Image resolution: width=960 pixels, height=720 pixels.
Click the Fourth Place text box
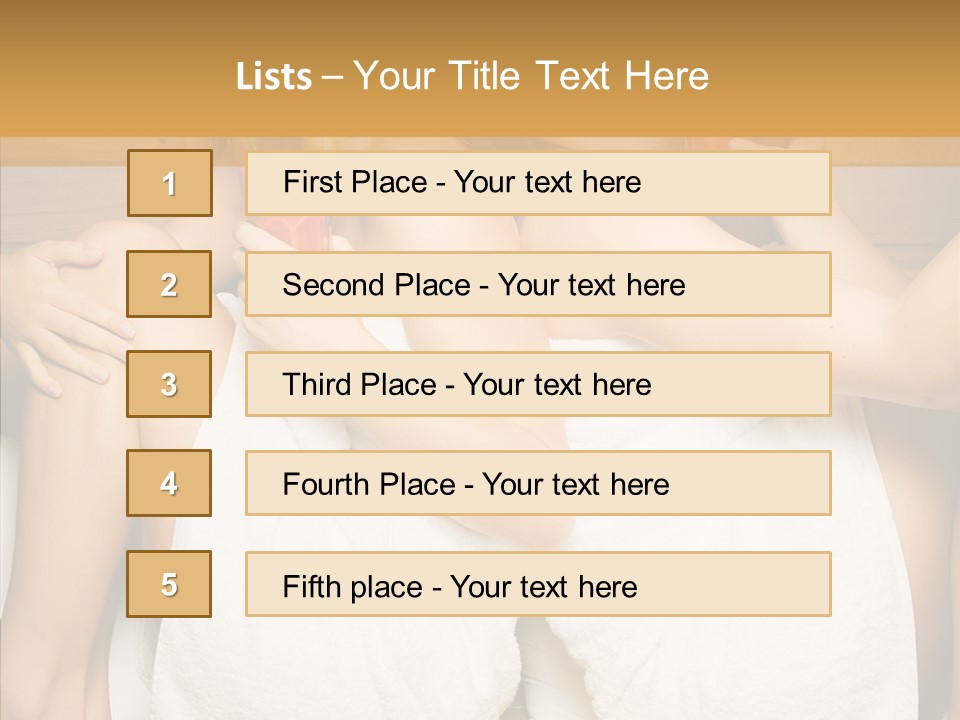[x=538, y=483]
